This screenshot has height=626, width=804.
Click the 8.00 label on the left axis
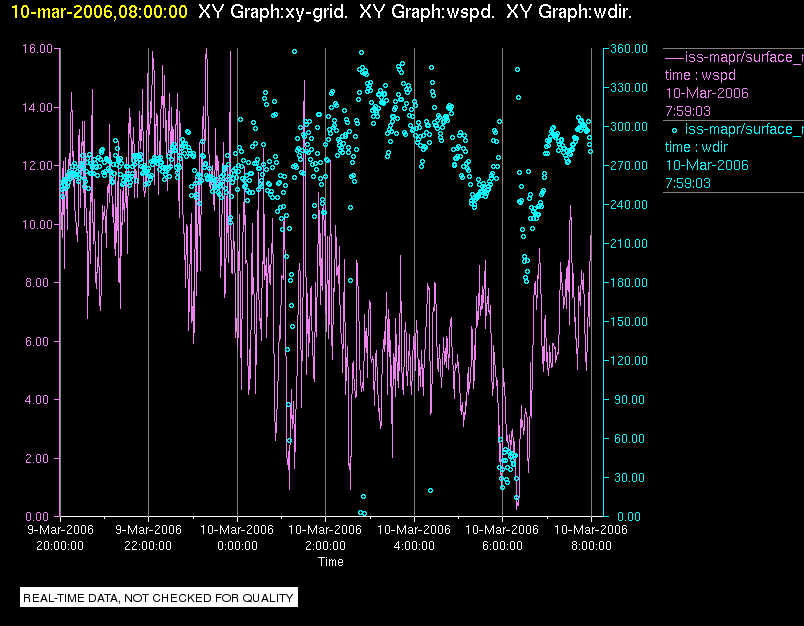point(40,283)
